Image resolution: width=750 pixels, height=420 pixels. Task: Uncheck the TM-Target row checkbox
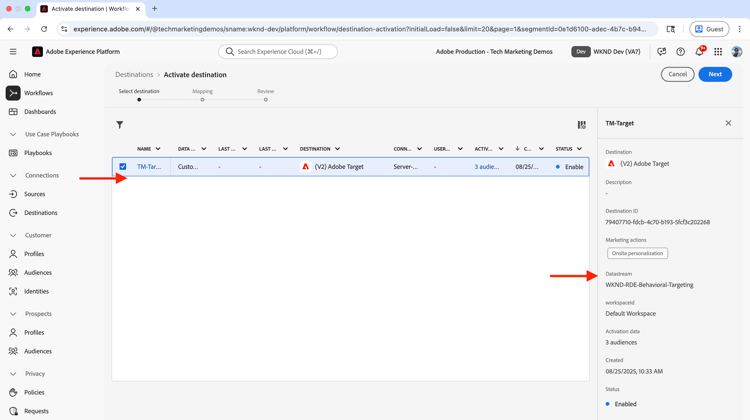[x=123, y=166]
